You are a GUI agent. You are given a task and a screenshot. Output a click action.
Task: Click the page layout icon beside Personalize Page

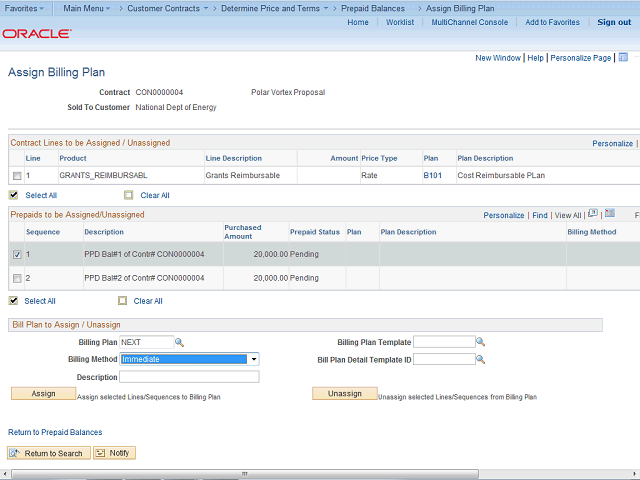pos(622,58)
